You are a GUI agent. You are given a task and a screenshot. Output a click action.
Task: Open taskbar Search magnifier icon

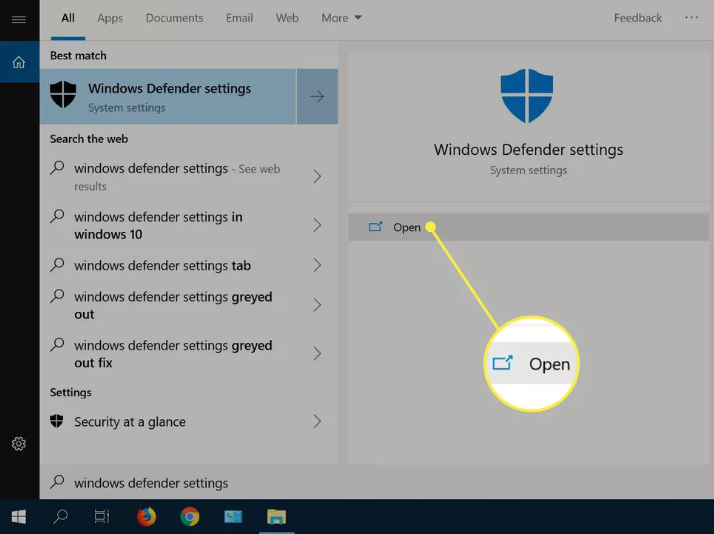tap(61, 517)
